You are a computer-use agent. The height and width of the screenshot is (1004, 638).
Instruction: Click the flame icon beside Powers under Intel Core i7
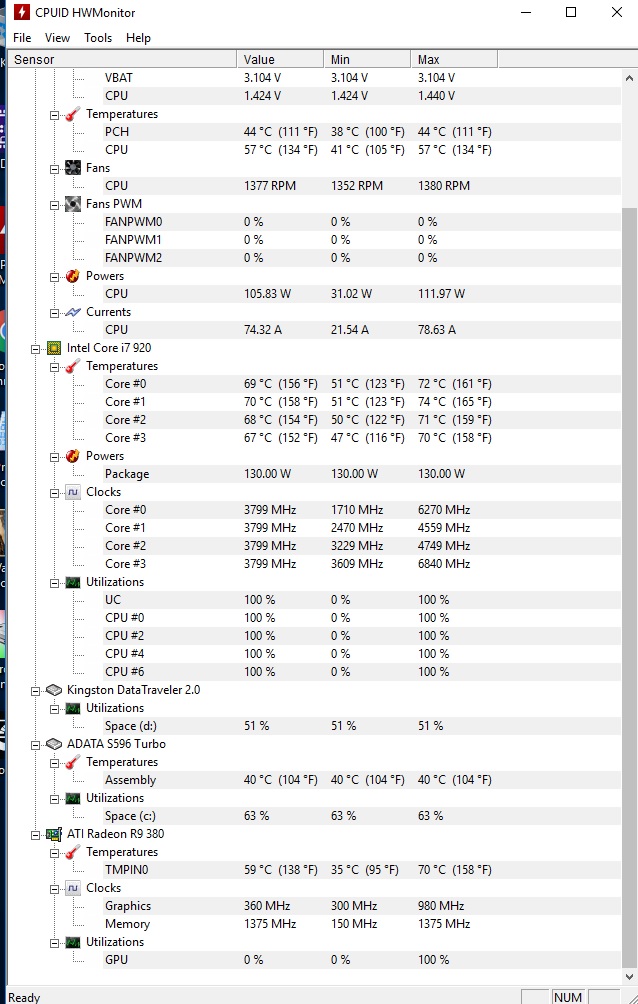[72, 456]
